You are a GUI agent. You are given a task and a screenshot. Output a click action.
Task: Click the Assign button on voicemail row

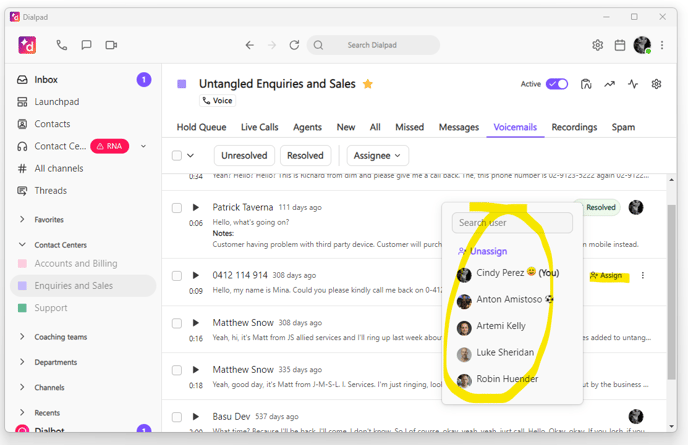(x=606, y=276)
